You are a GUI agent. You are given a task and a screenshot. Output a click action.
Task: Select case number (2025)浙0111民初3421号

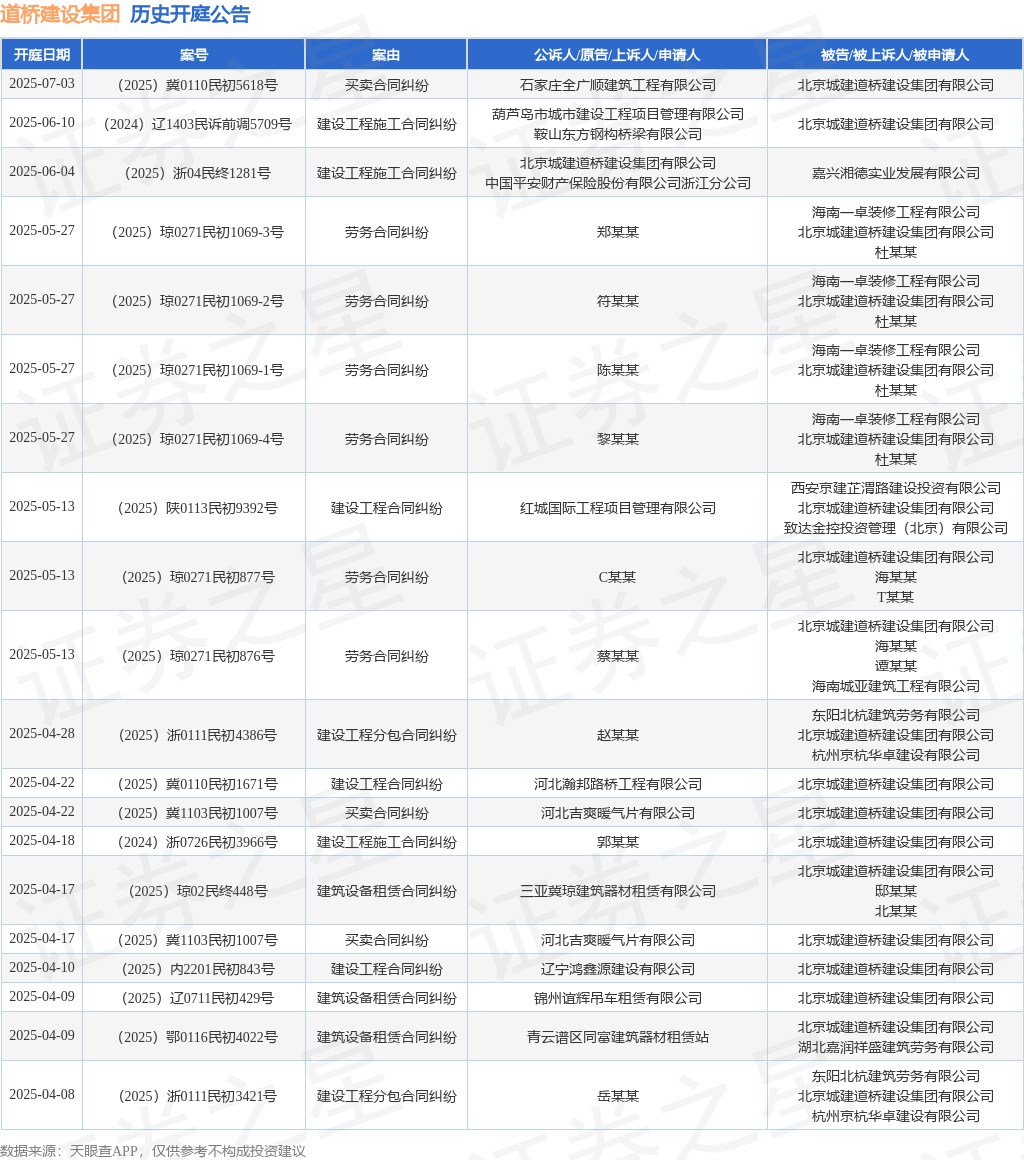tap(194, 1096)
